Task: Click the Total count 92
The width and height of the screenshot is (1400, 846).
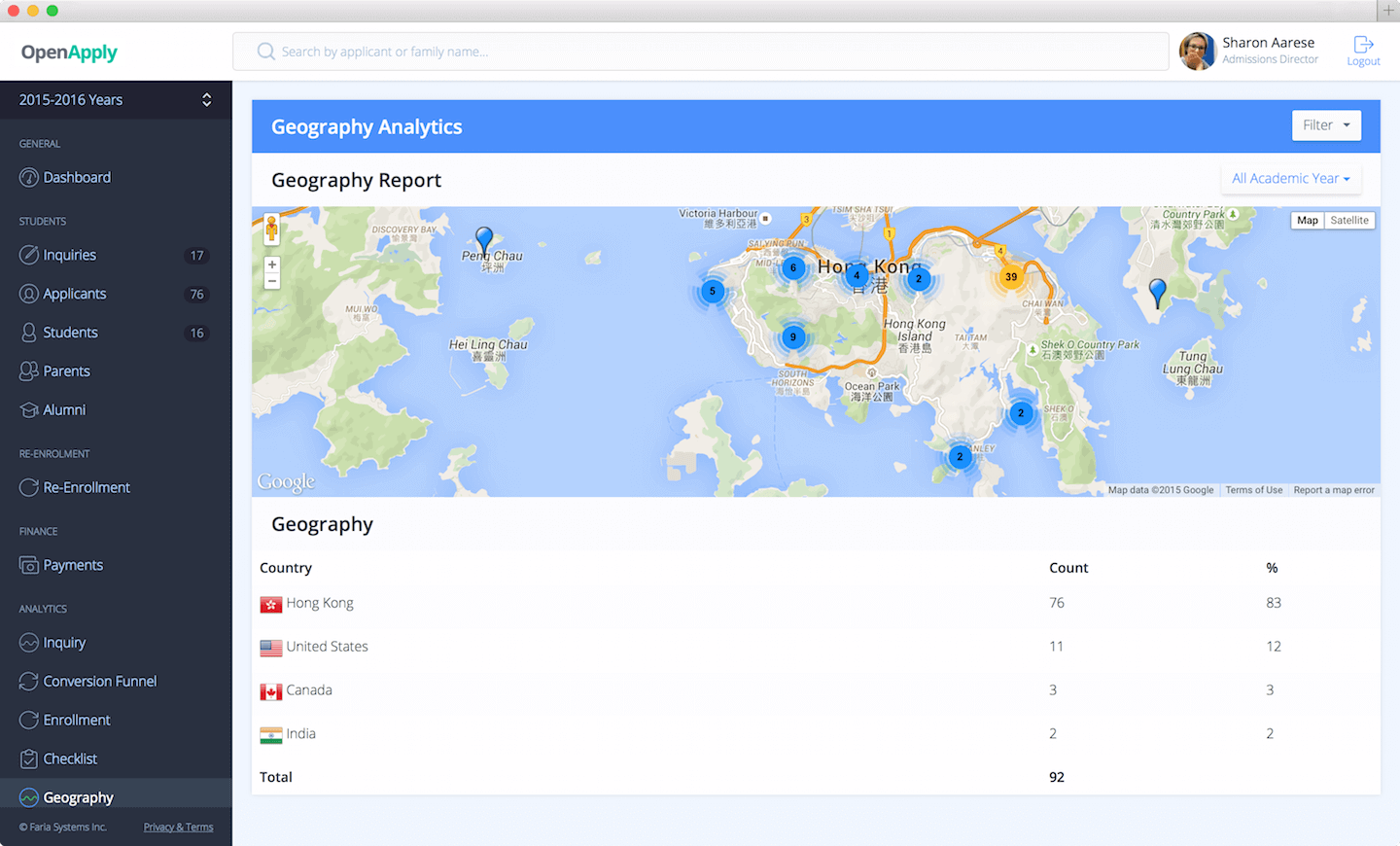Action: tap(1057, 777)
